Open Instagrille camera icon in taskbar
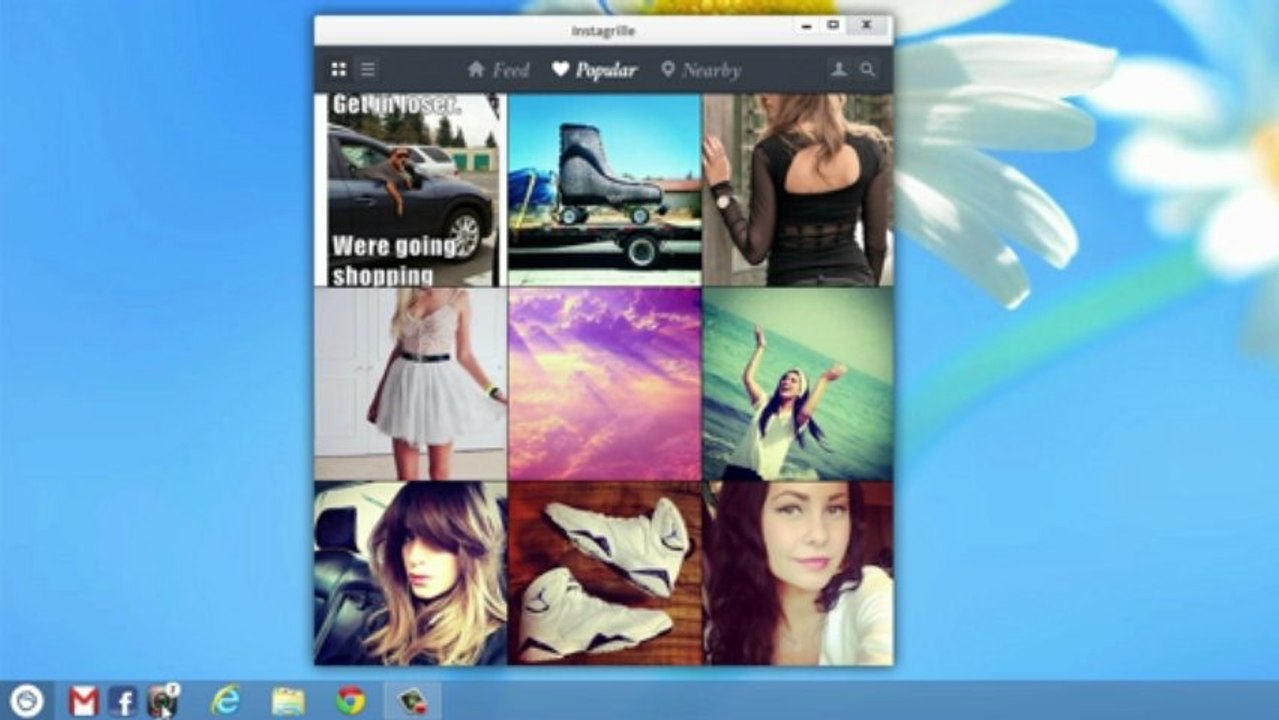Screen dimensions: 1279x720 (162, 701)
